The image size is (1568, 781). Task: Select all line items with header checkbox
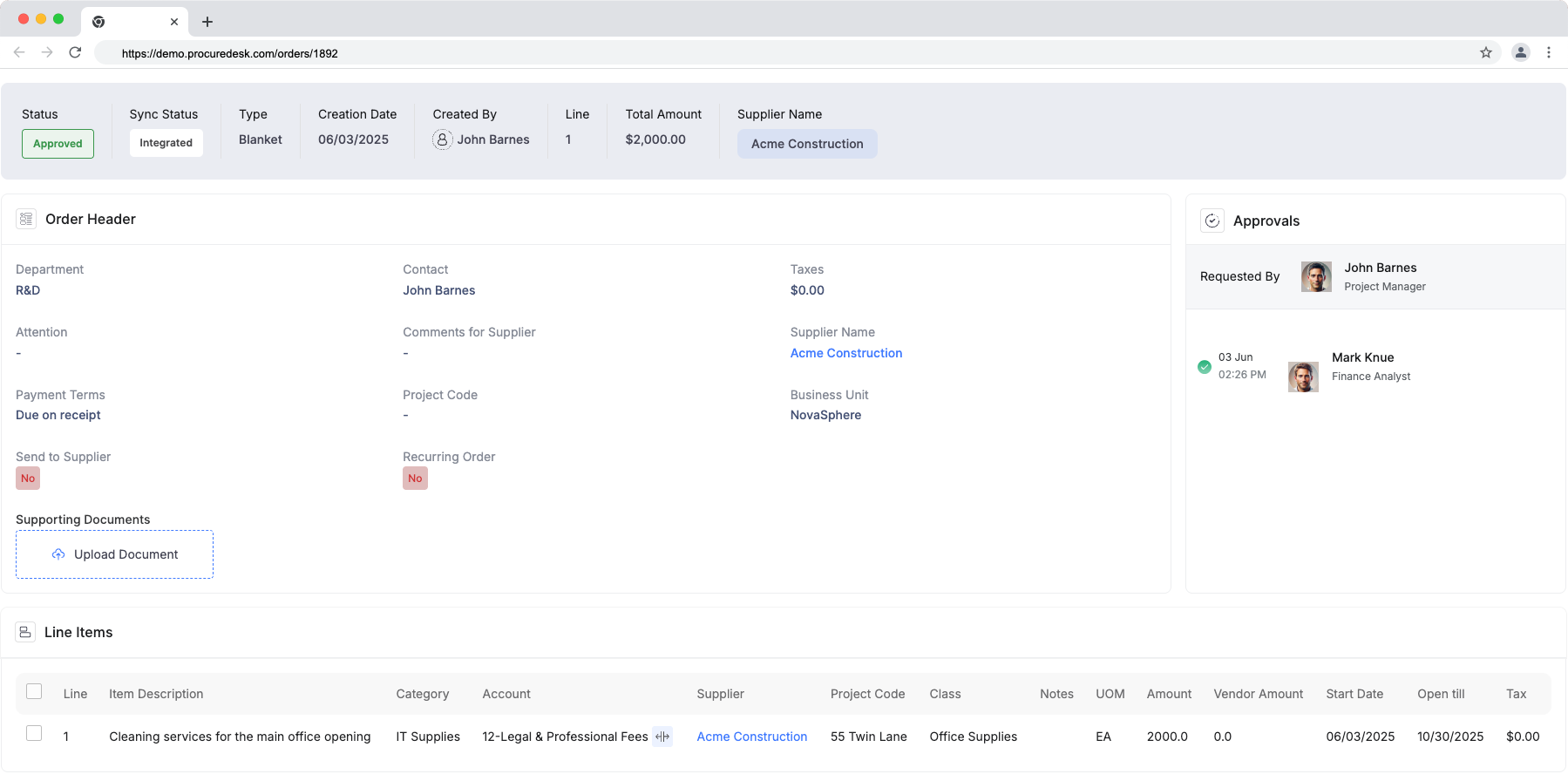click(x=34, y=692)
